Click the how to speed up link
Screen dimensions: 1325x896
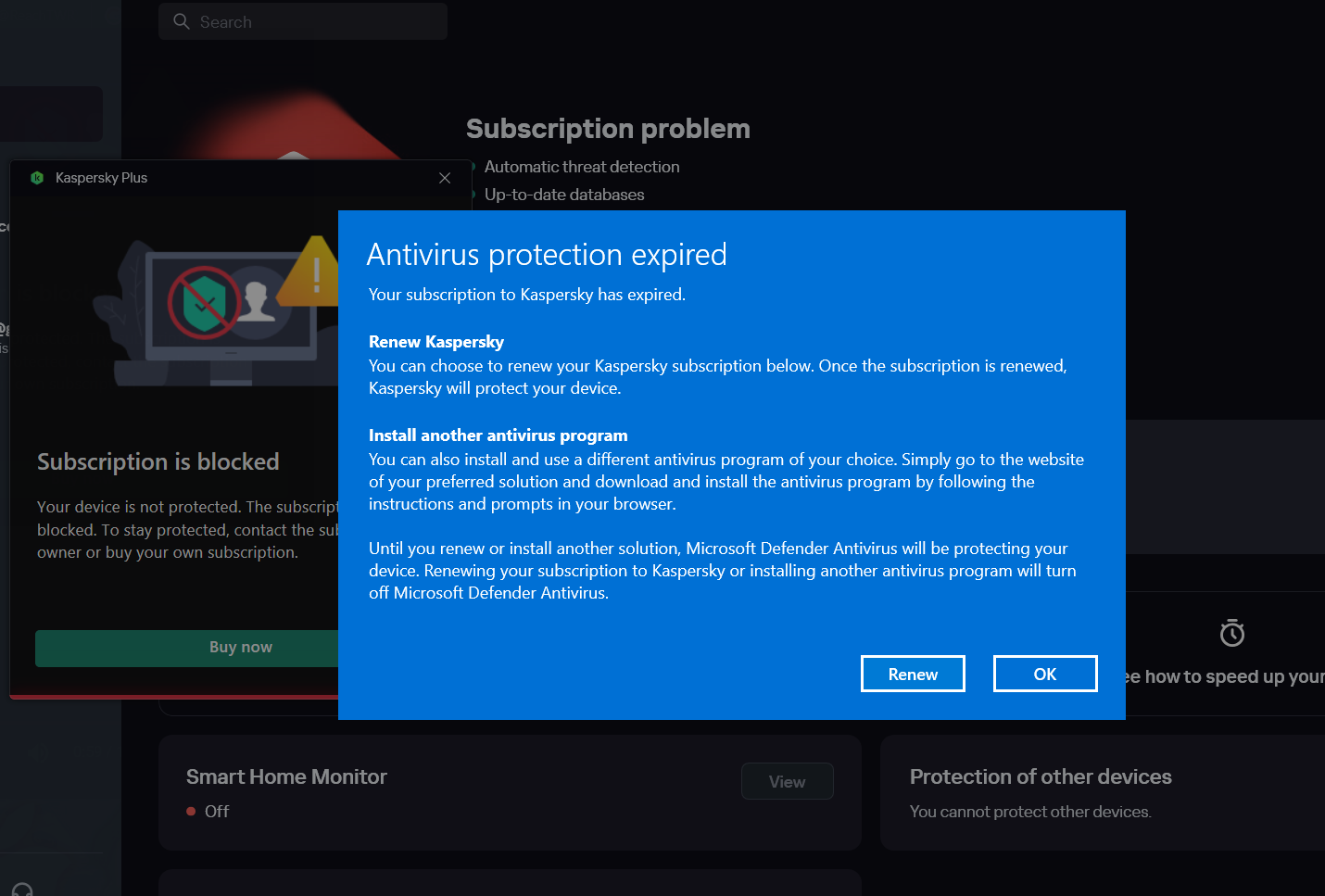tap(1223, 676)
